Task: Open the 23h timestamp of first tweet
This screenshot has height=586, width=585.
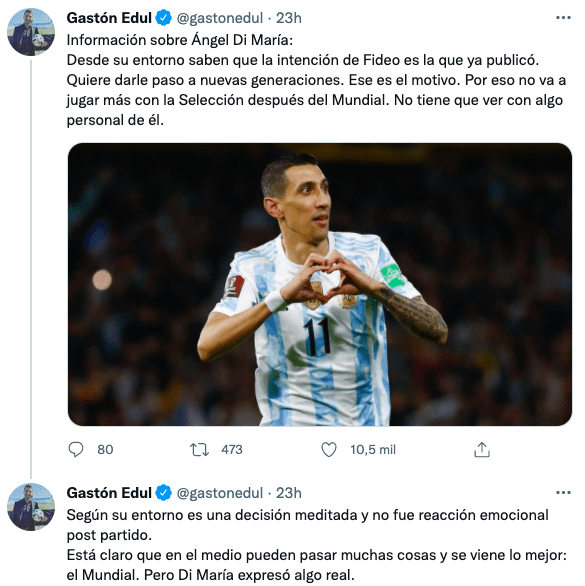Action: (289, 18)
